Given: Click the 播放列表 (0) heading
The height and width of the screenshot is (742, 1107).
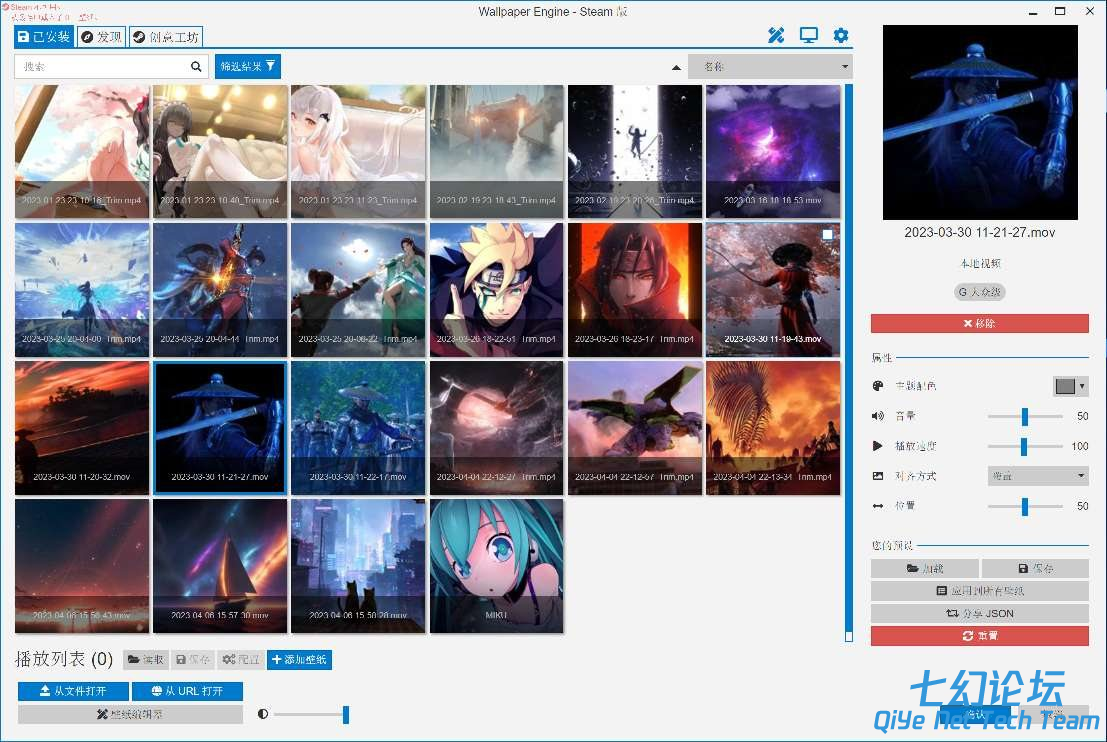Looking at the screenshot, I should pyautogui.click(x=64, y=659).
